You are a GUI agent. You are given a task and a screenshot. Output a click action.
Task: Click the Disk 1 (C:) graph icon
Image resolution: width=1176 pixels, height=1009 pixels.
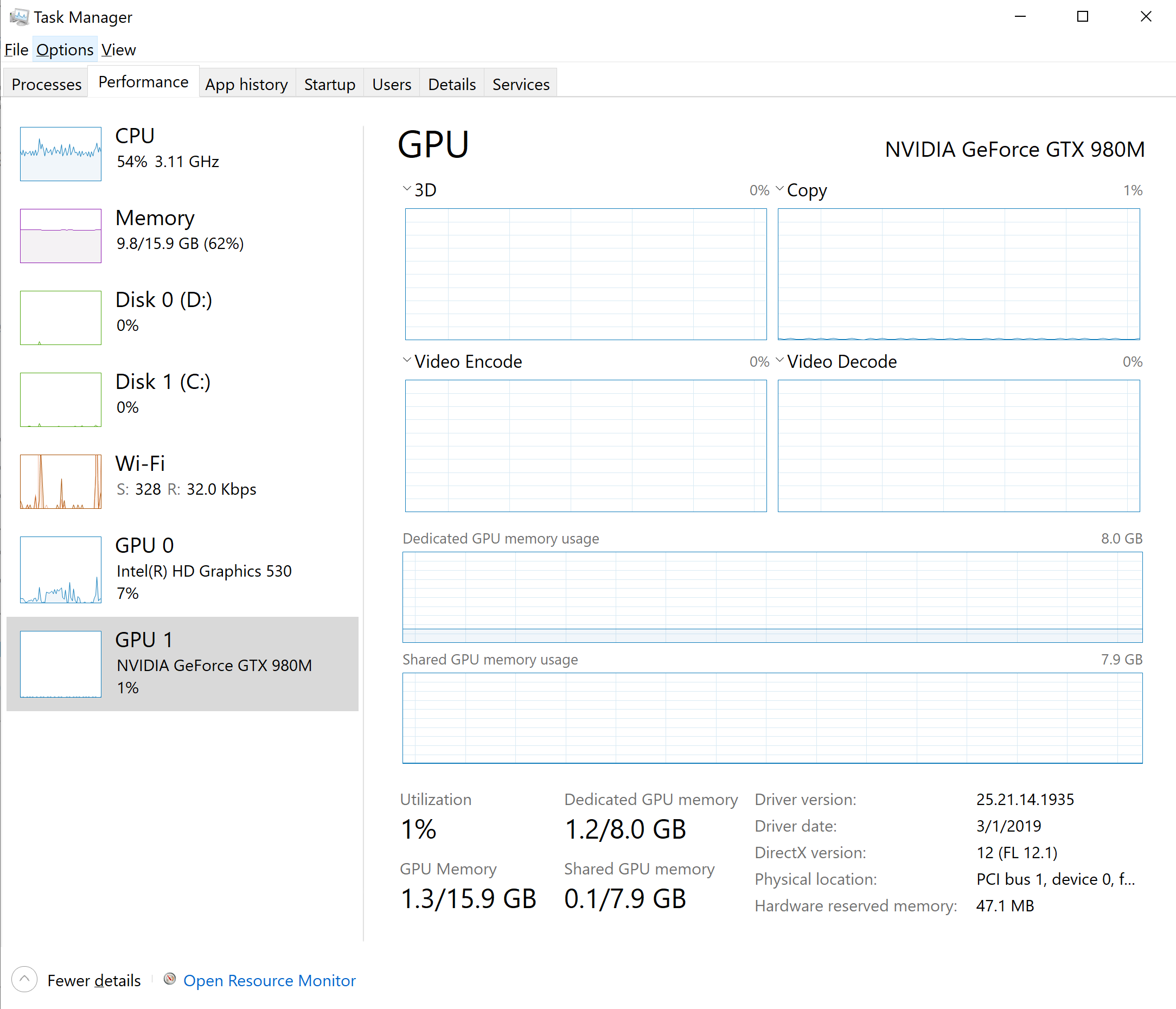(x=61, y=399)
